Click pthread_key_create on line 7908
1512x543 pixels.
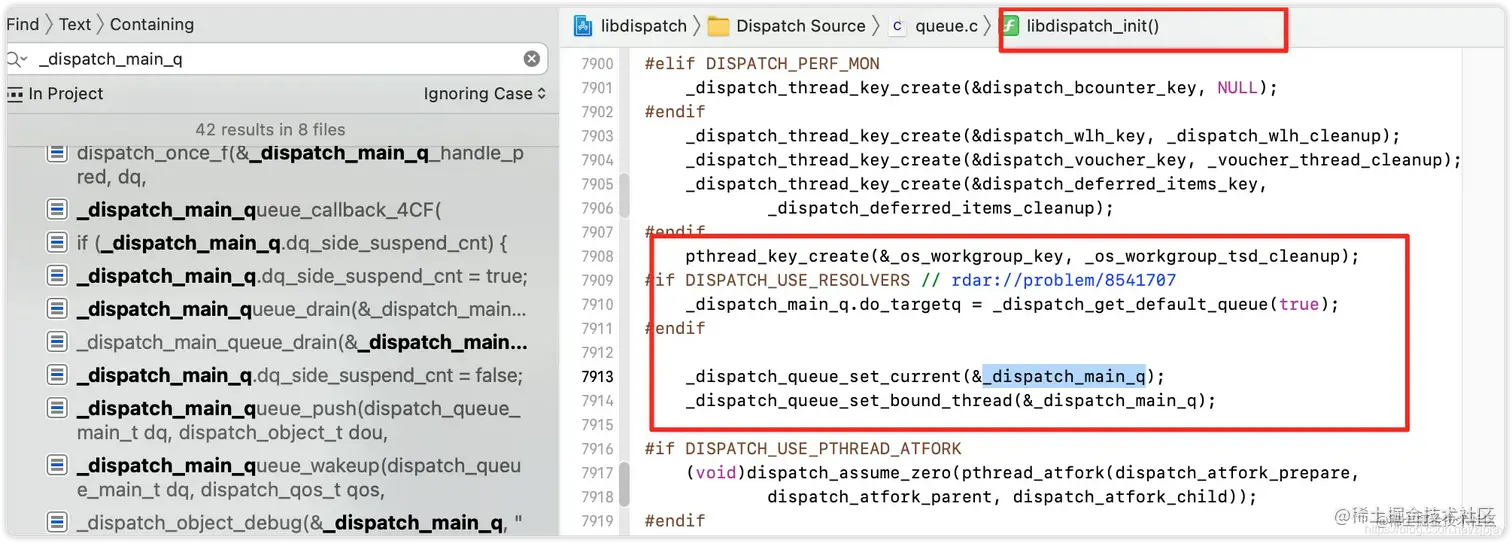click(767, 256)
